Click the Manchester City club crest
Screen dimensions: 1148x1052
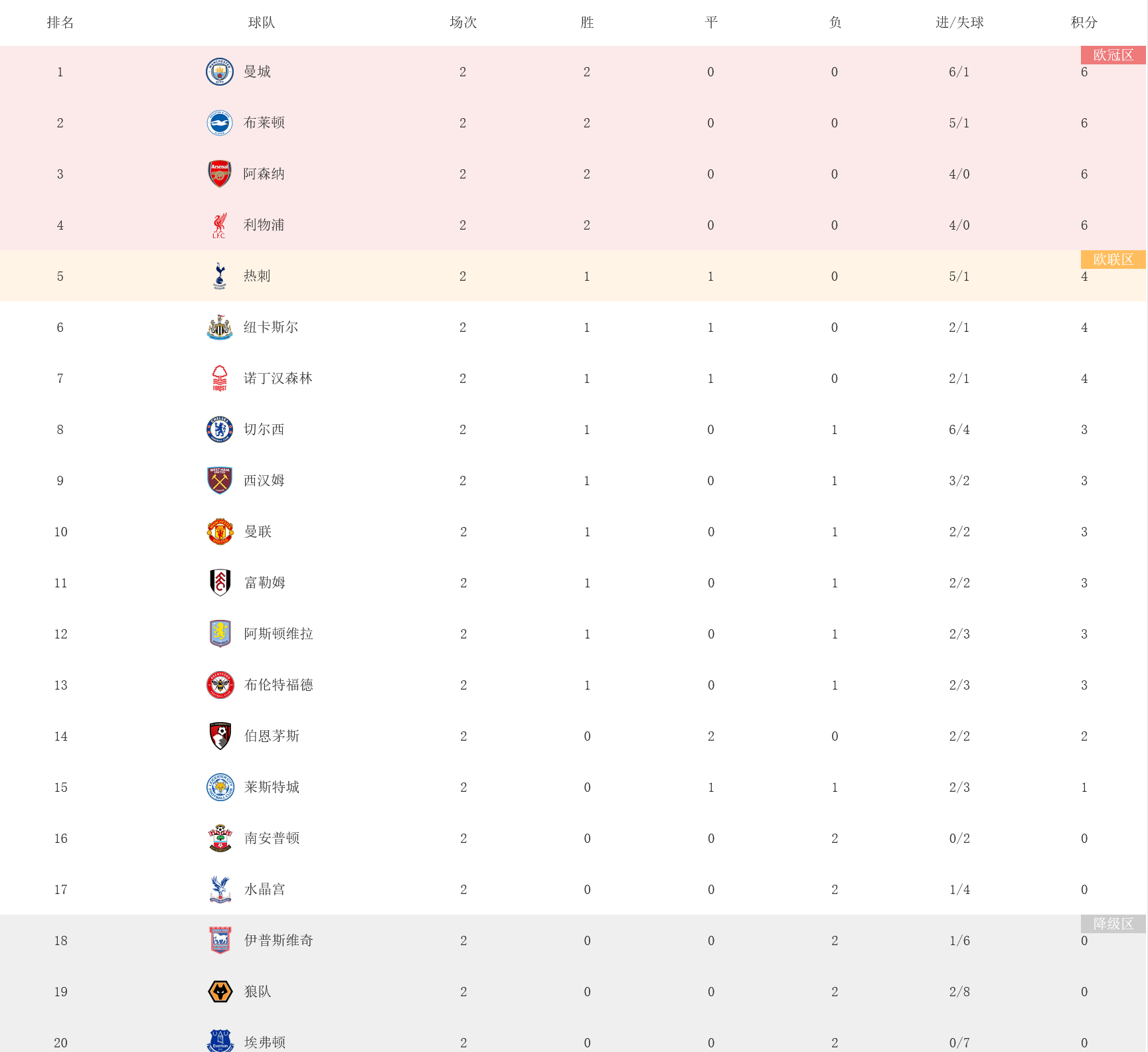pos(219,72)
